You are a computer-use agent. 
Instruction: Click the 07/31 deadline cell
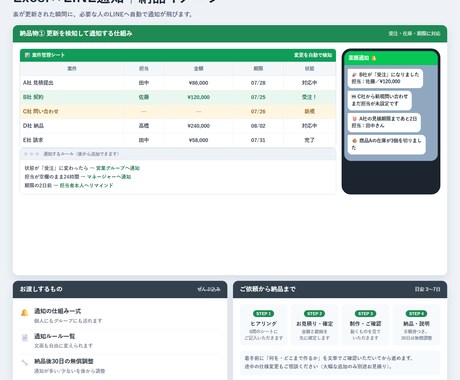pos(258,140)
